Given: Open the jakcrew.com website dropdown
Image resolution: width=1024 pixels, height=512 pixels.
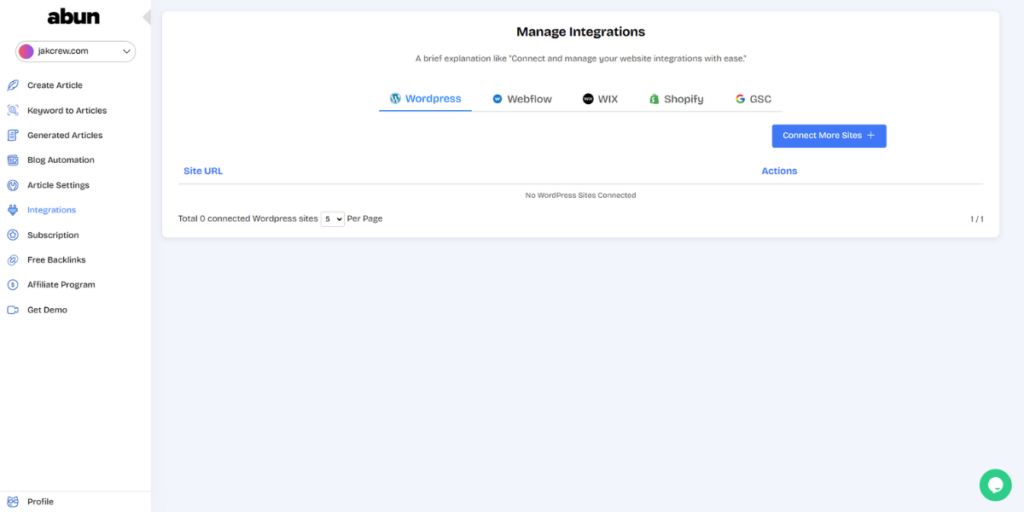Looking at the screenshot, I should pyautogui.click(x=75, y=52).
